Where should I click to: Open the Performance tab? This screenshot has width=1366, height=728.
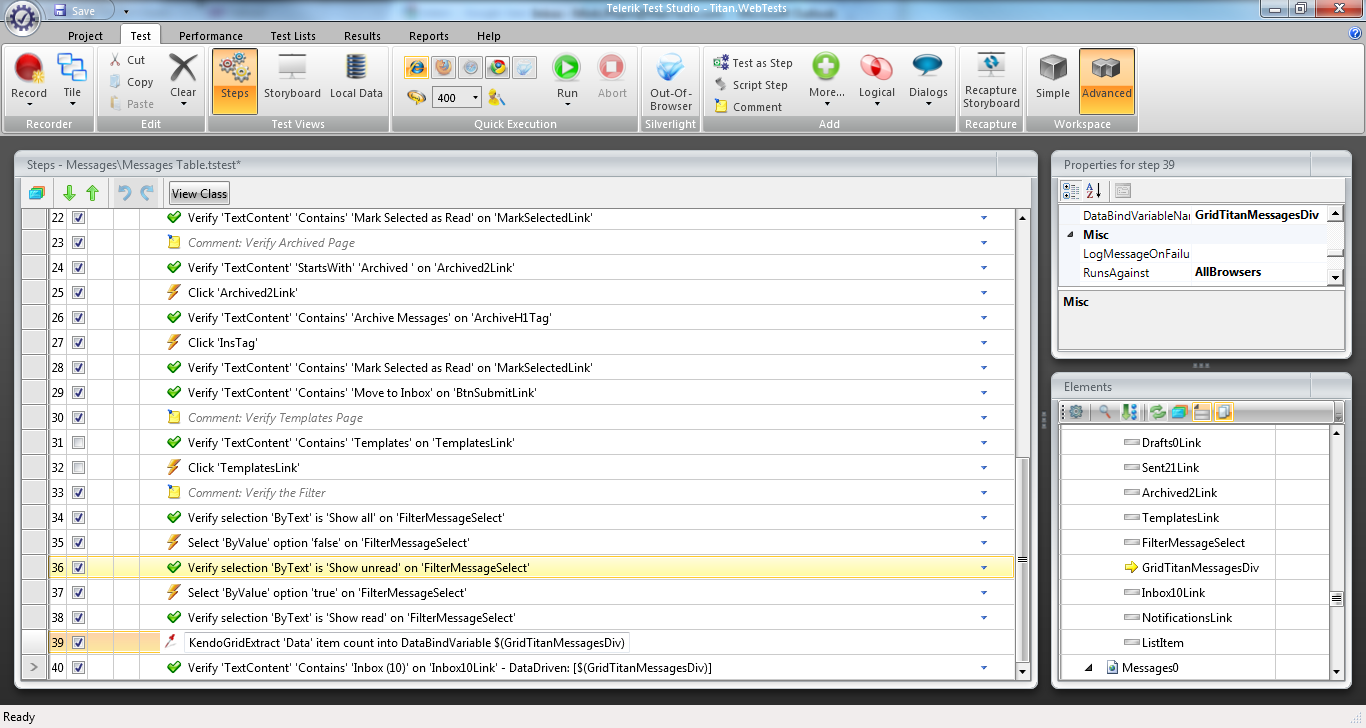pyautogui.click(x=211, y=36)
